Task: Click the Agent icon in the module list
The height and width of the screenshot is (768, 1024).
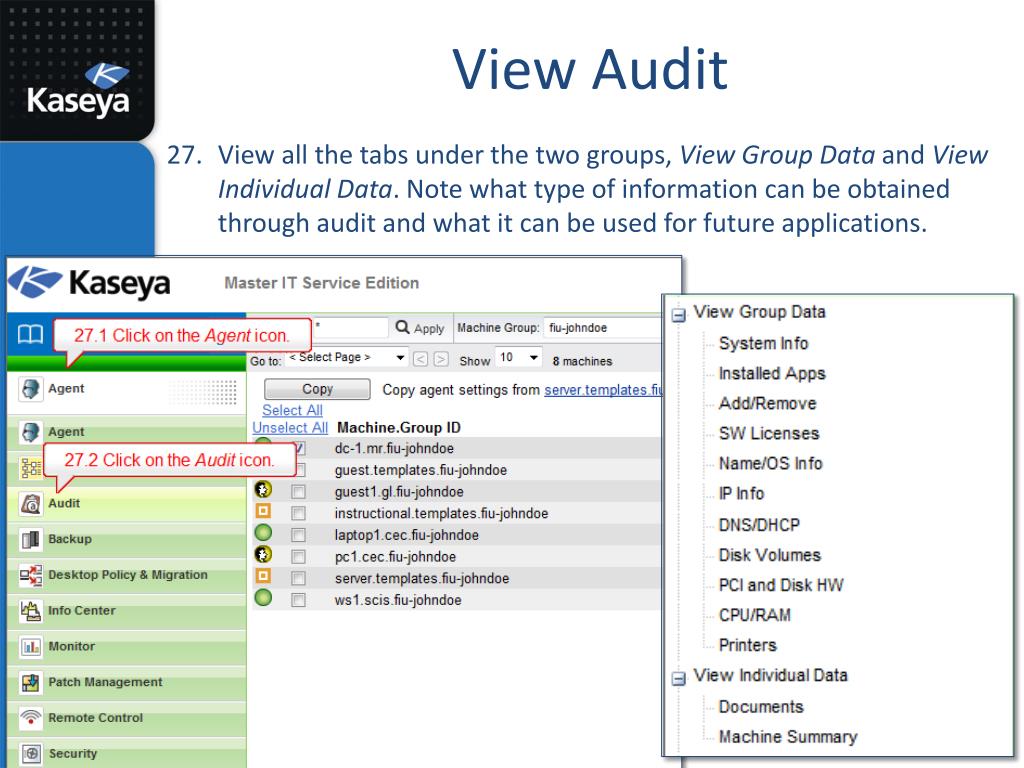Action: [30, 432]
